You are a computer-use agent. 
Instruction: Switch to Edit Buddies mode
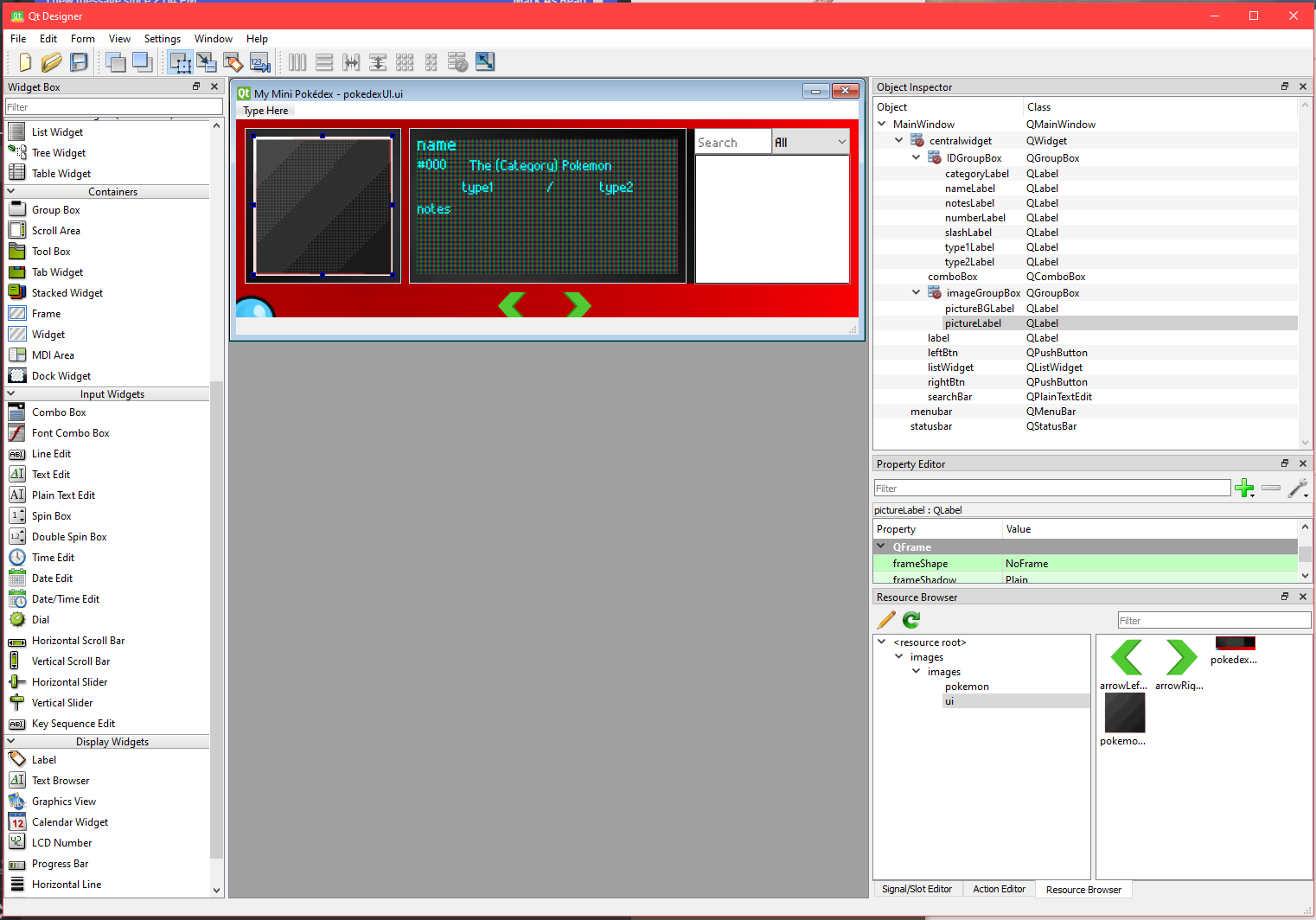point(233,62)
